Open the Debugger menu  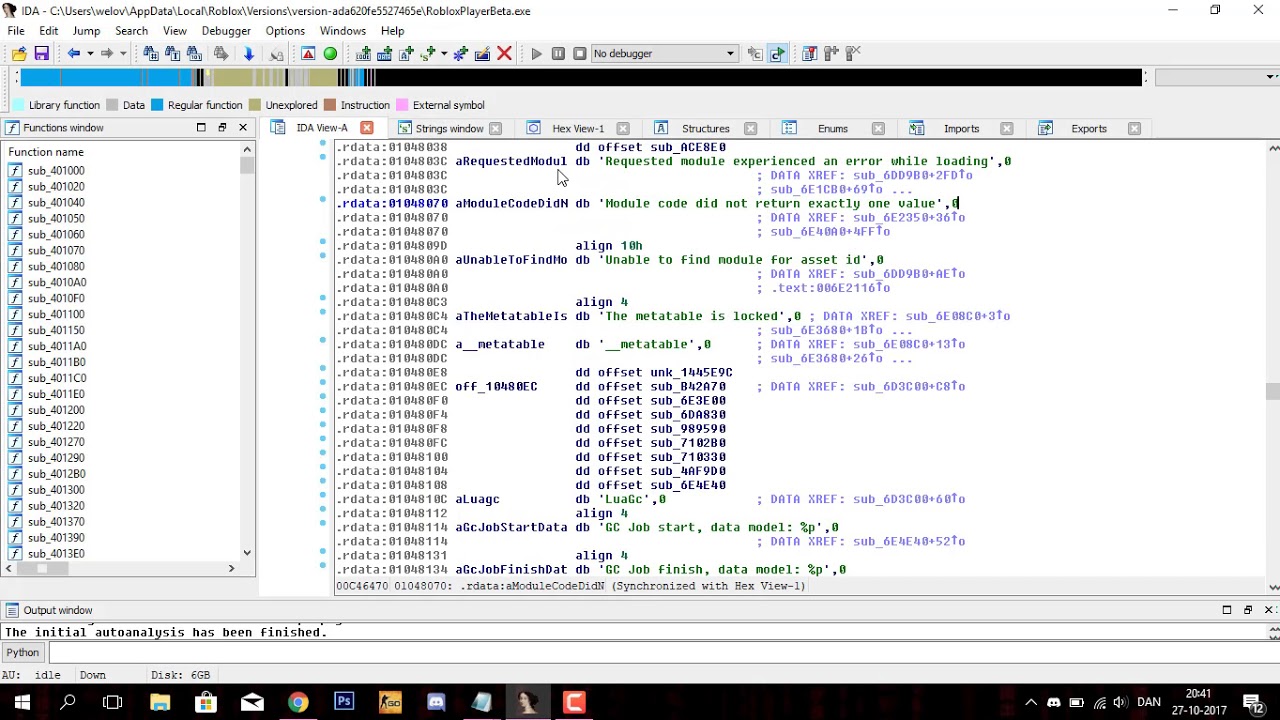click(x=226, y=31)
